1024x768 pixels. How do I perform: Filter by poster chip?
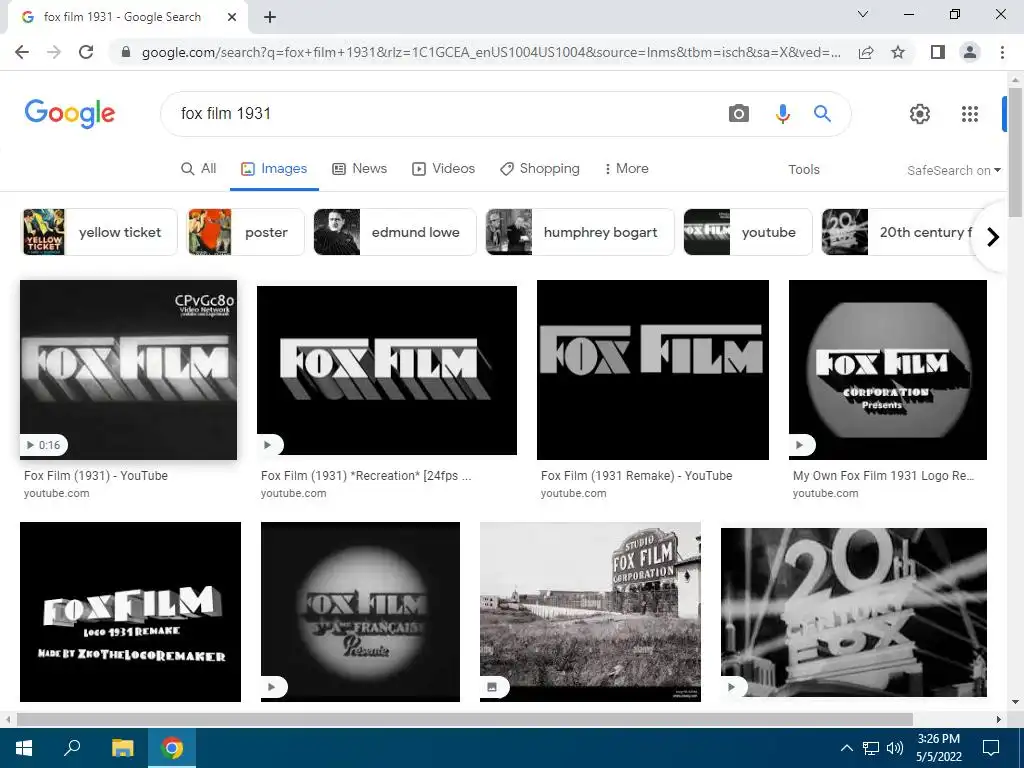click(246, 232)
